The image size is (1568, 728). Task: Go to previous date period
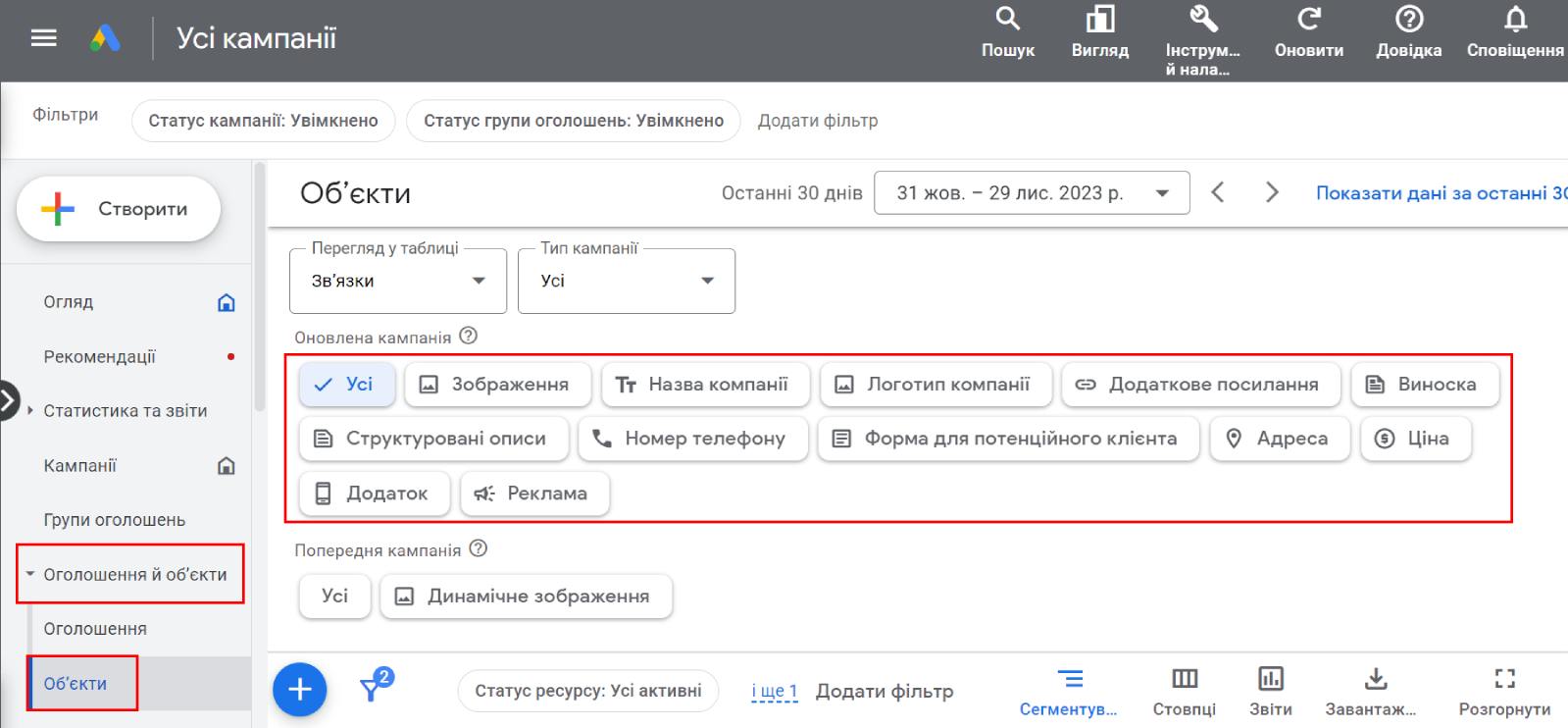[1218, 192]
